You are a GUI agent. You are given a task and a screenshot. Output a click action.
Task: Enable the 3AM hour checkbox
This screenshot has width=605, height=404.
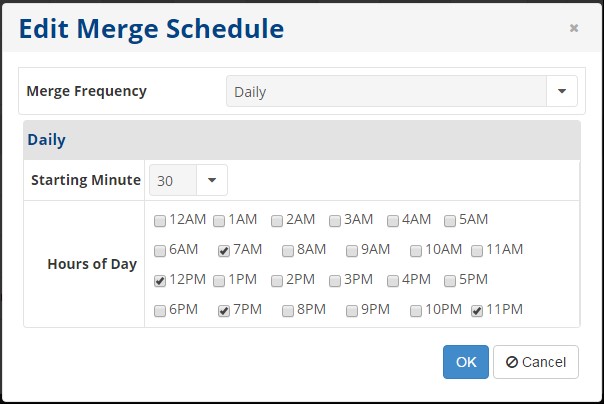(336, 220)
